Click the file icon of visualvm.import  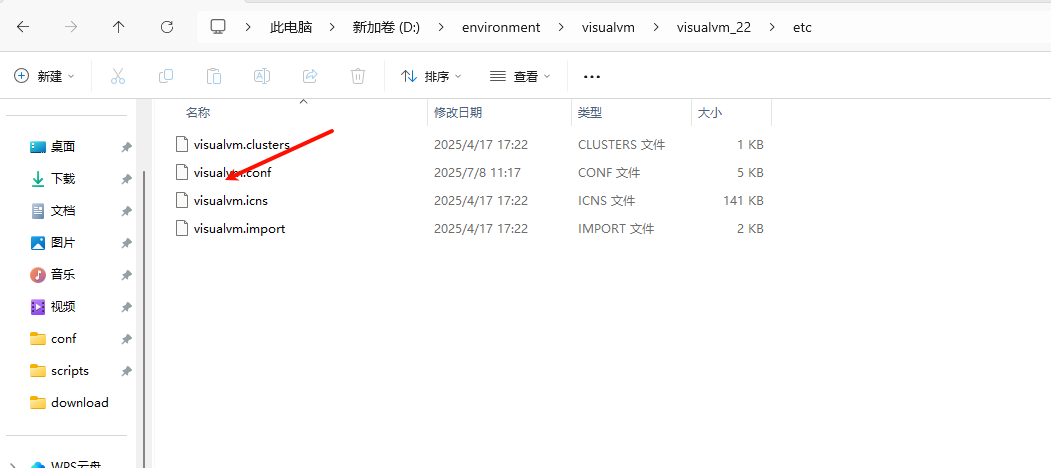(181, 229)
